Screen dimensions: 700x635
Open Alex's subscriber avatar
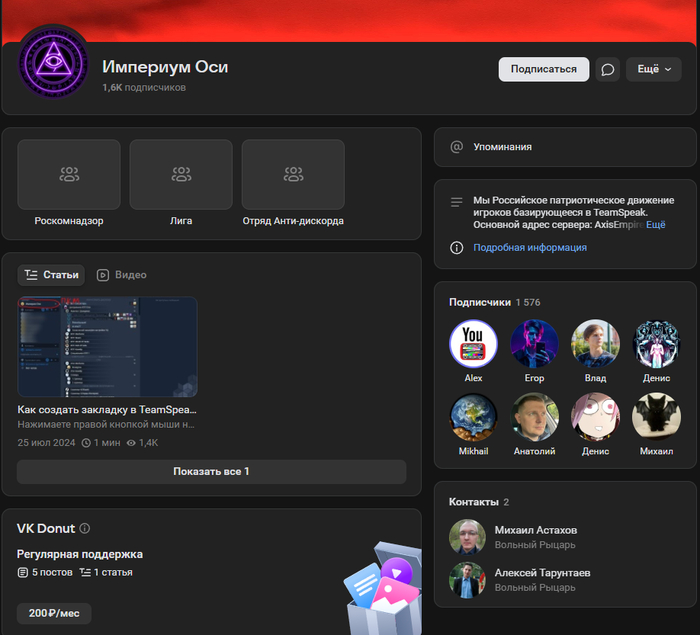[473, 344]
